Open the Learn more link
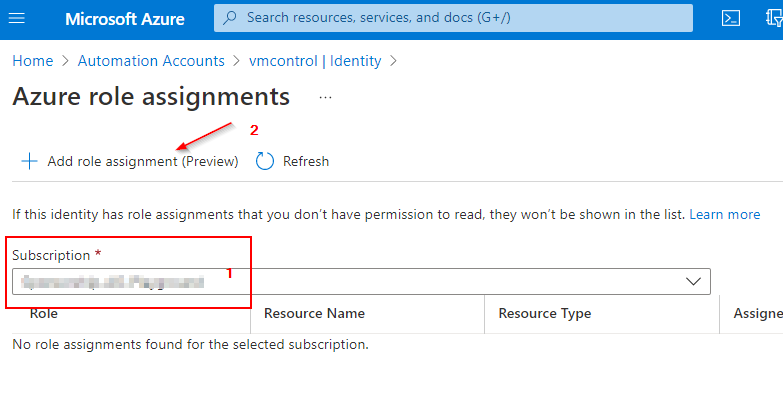 [725, 215]
